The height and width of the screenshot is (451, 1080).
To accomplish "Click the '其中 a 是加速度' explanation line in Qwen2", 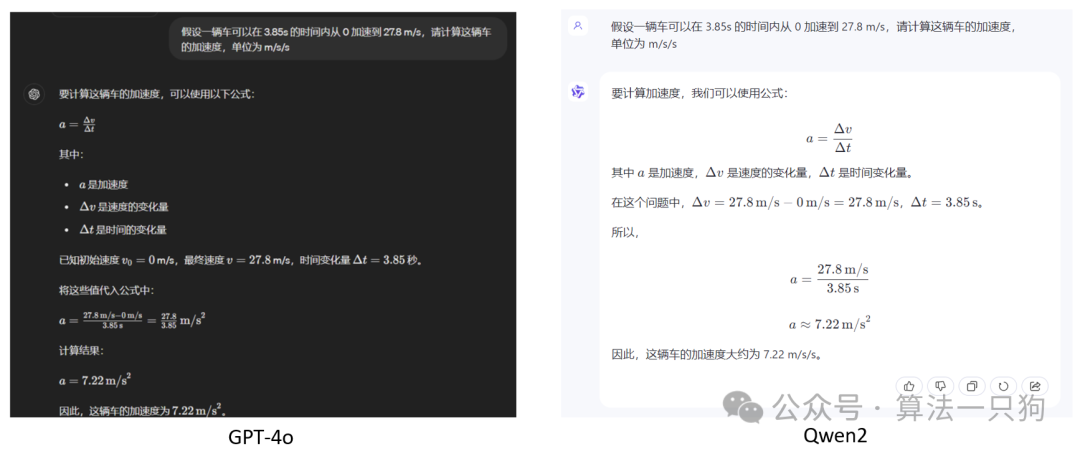I will click(x=762, y=172).
